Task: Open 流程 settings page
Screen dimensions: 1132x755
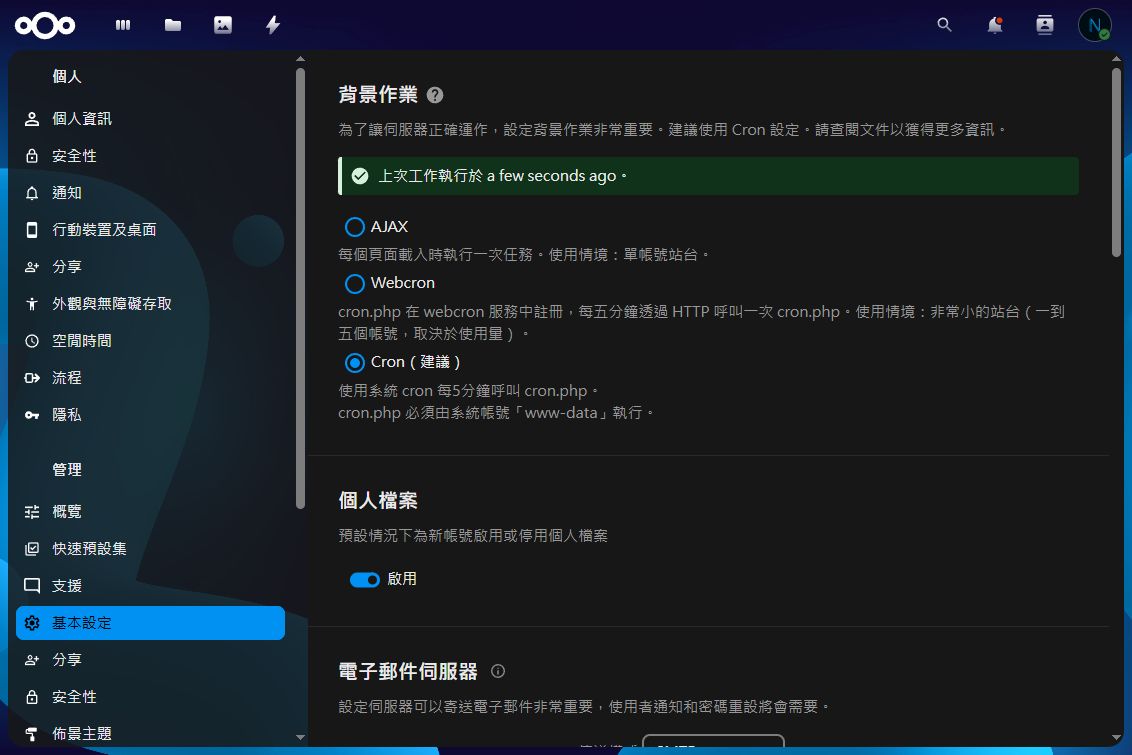Action: [150, 378]
